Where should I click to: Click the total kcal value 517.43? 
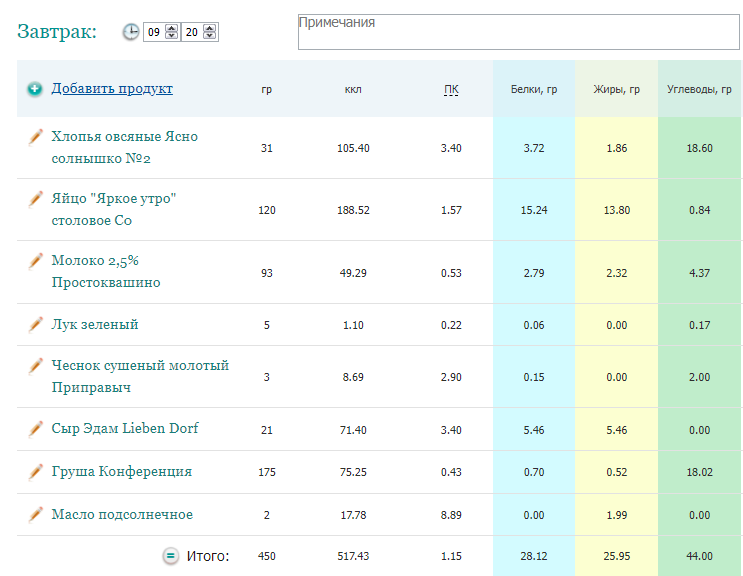(353, 557)
